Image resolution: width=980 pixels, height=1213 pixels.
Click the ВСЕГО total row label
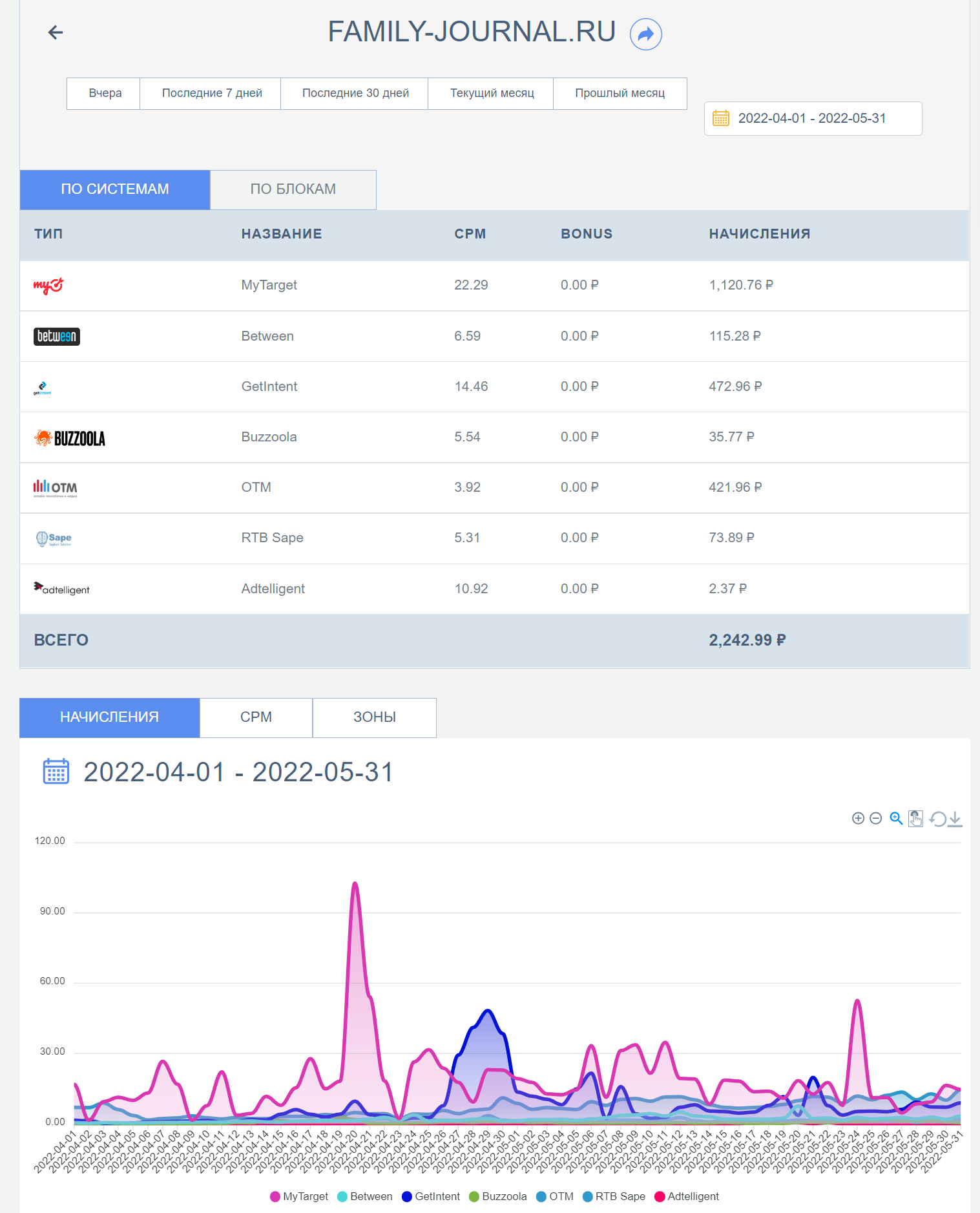[61, 640]
